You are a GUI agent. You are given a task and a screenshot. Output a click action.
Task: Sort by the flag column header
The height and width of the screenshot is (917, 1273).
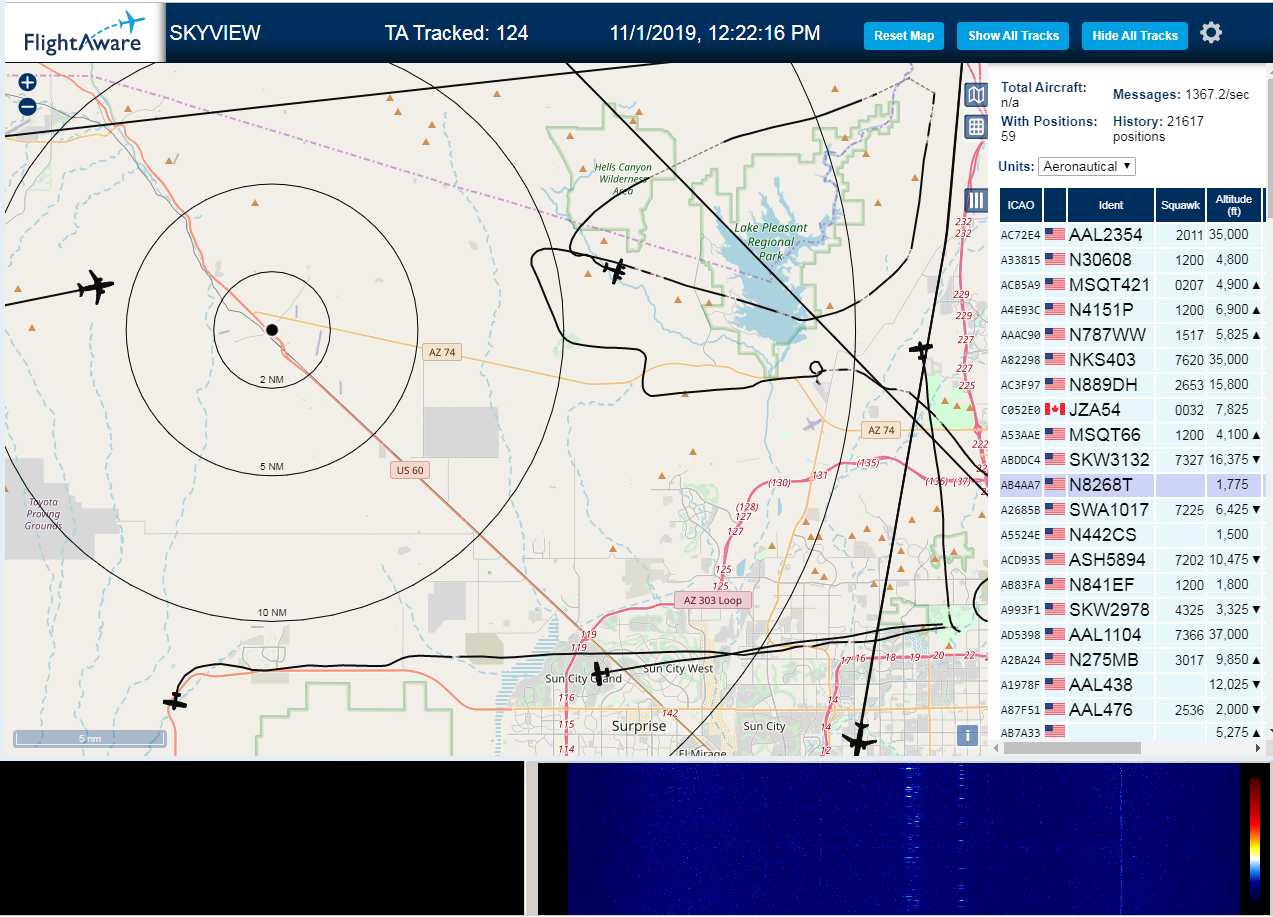pos(1055,205)
